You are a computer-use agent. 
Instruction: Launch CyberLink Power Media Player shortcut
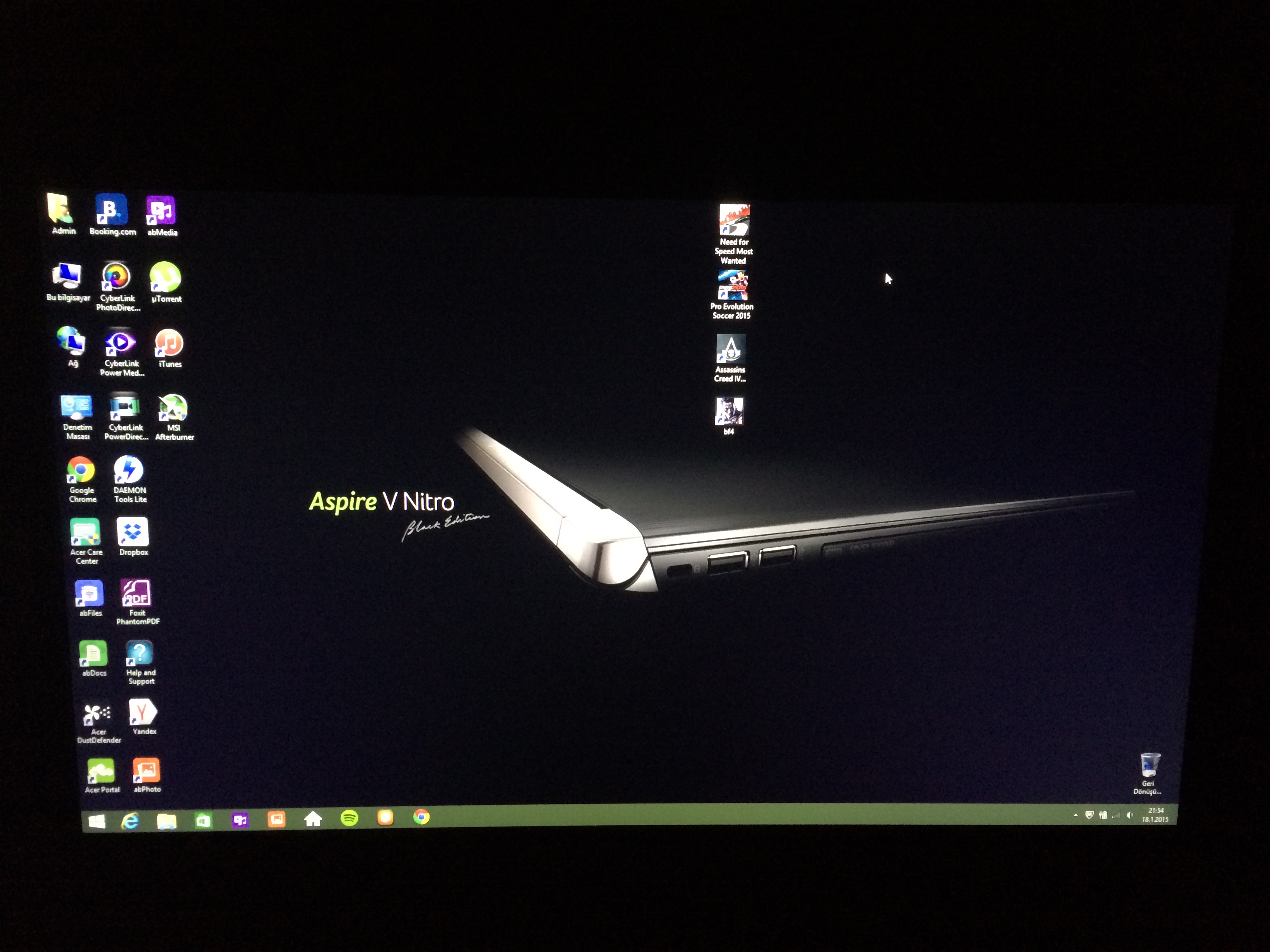click(121, 352)
